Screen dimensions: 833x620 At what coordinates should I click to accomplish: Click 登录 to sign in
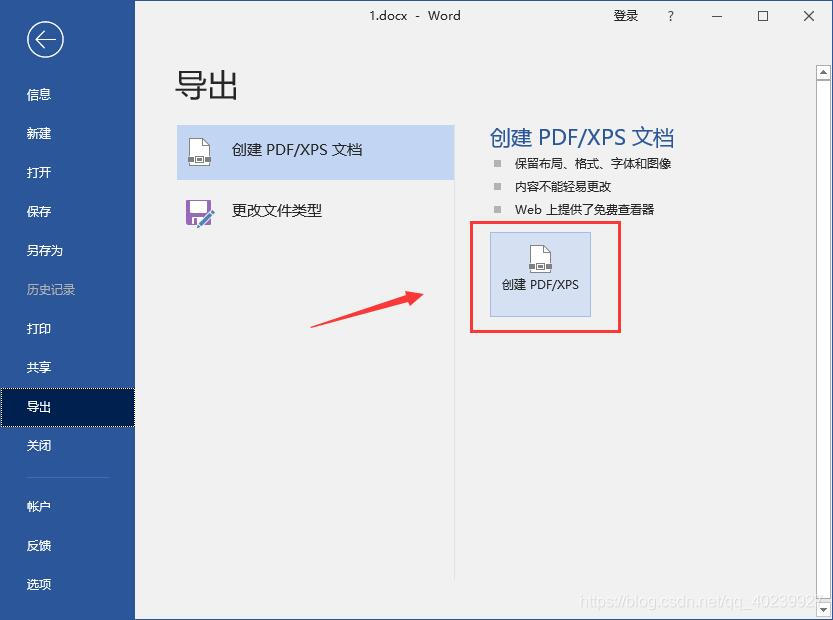tap(625, 16)
